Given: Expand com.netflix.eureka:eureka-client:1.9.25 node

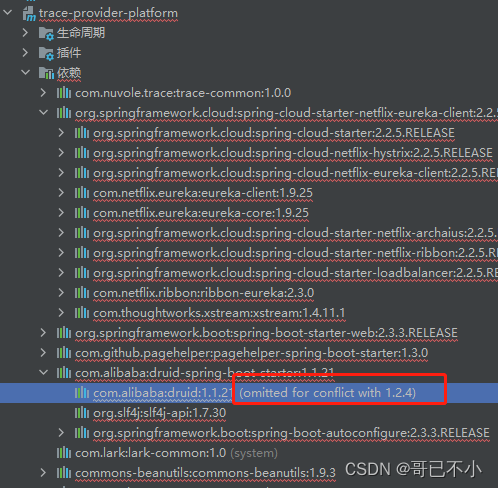Looking at the screenshot, I should pos(61,193).
